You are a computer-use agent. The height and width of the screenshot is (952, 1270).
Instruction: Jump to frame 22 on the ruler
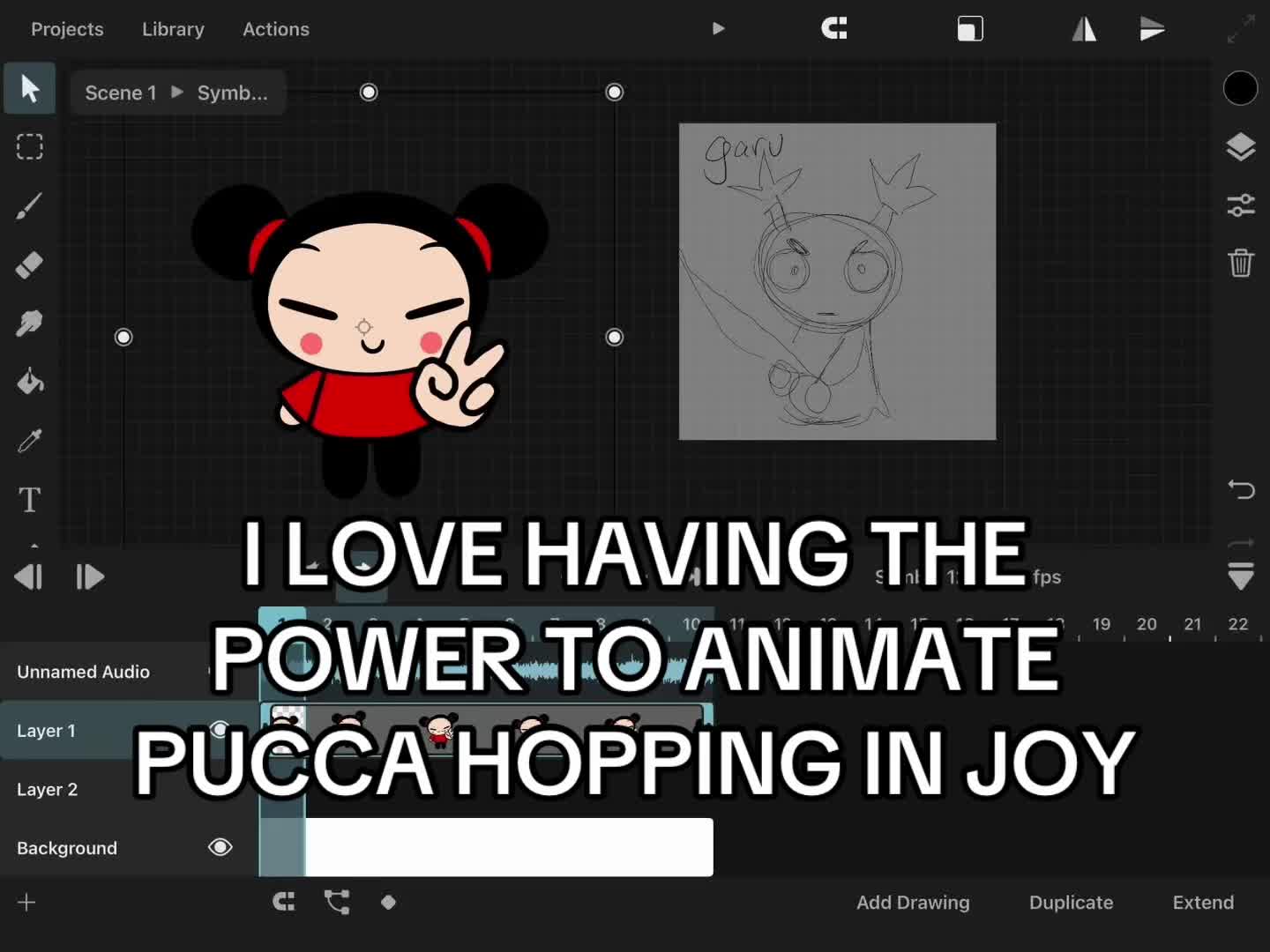click(x=1238, y=624)
